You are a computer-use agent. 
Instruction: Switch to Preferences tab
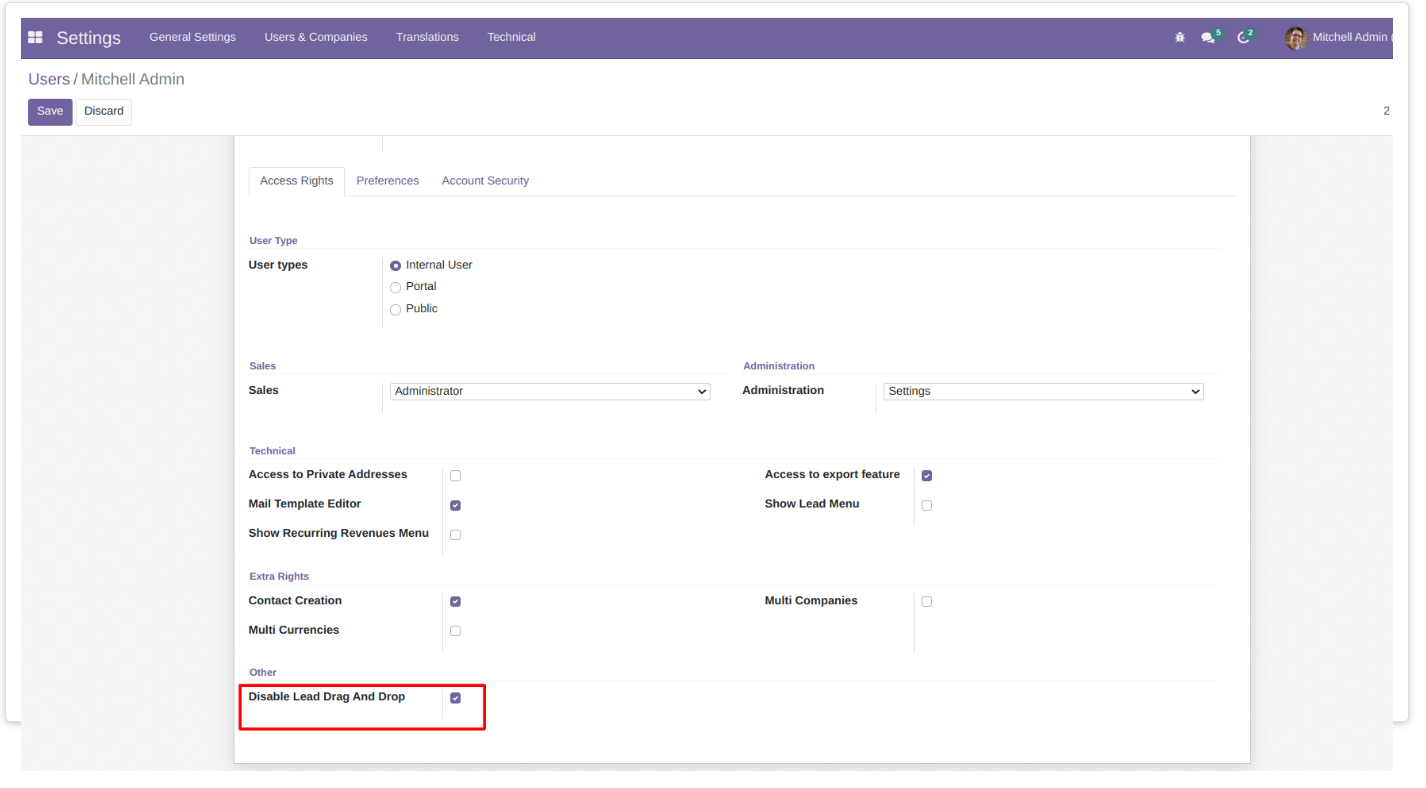tap(388, 181)
